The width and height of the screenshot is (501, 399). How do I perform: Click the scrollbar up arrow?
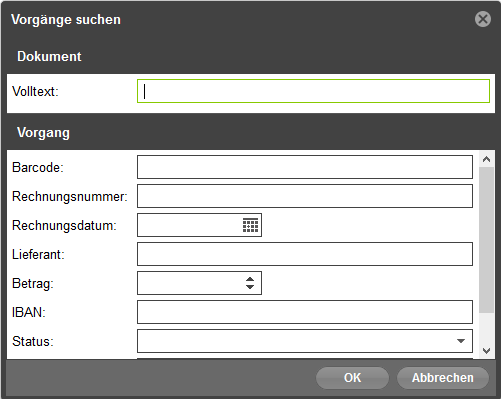click(x=486, y=159)
